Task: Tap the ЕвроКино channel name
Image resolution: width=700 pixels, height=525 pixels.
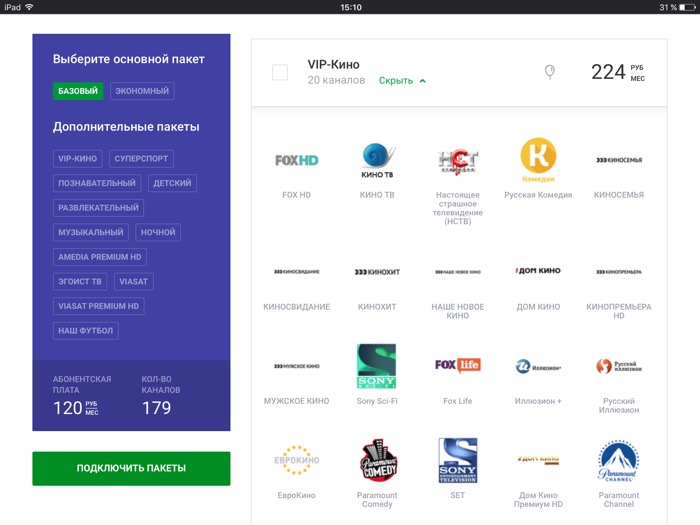Action: [x=296, y=495]
